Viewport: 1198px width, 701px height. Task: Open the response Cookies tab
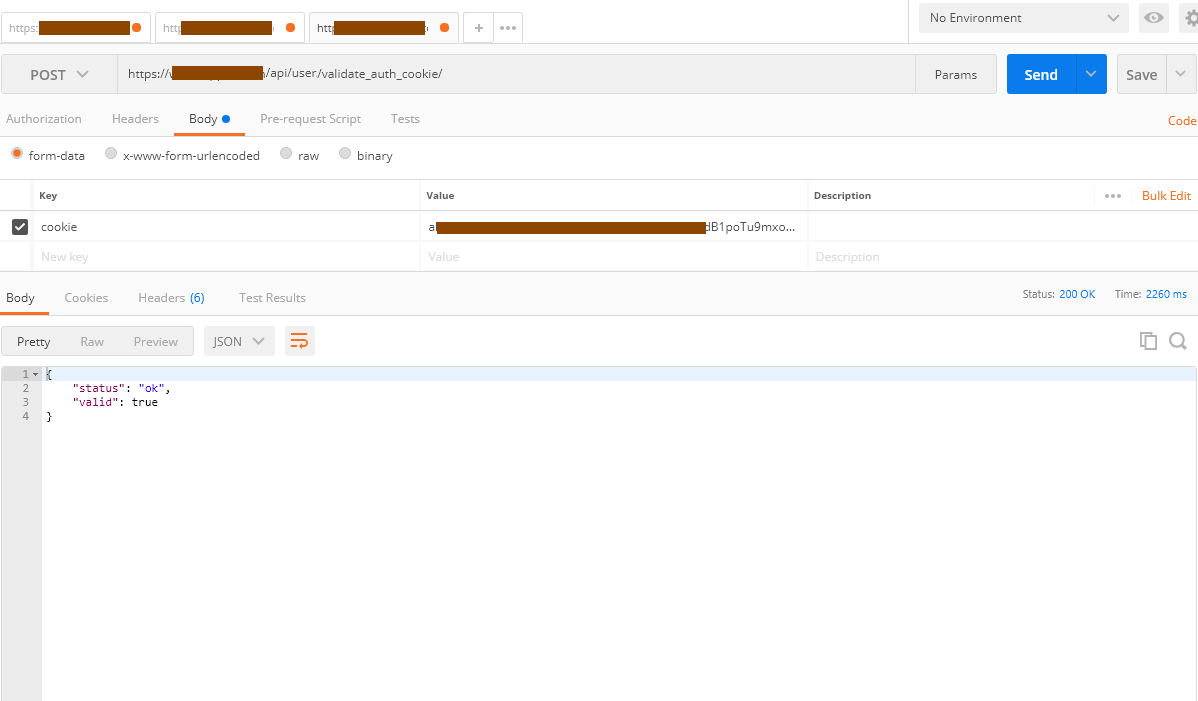coord(86,298)
